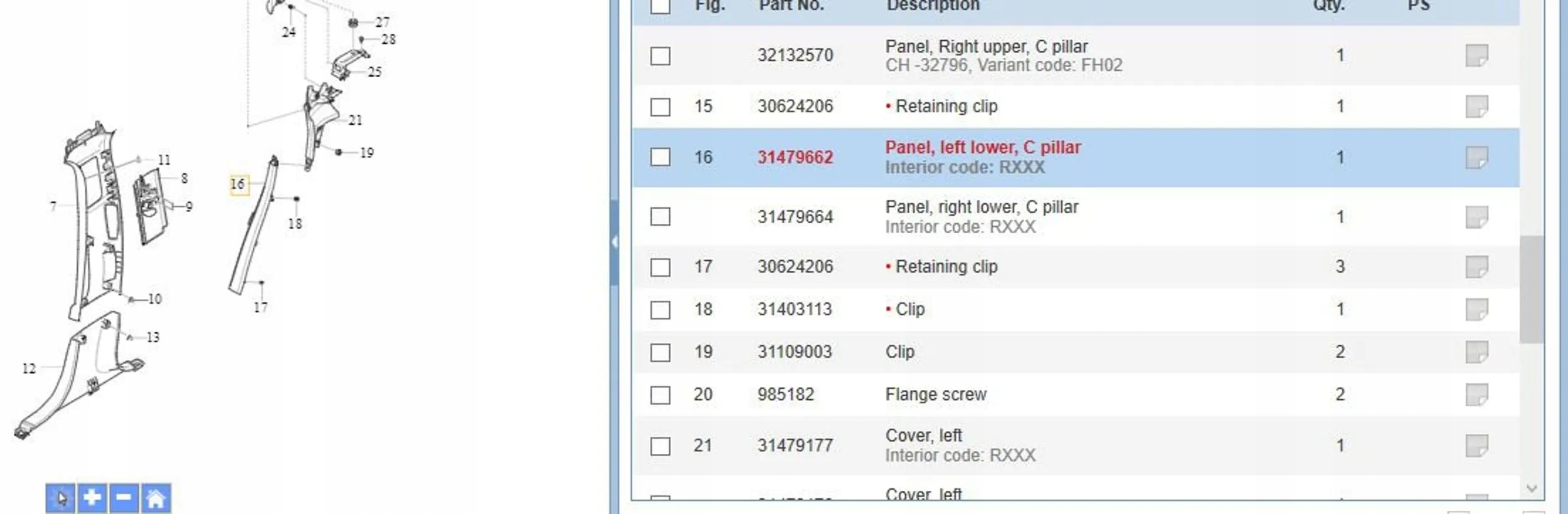
Task: Click part number 31403113
Action: coord(795,310)
